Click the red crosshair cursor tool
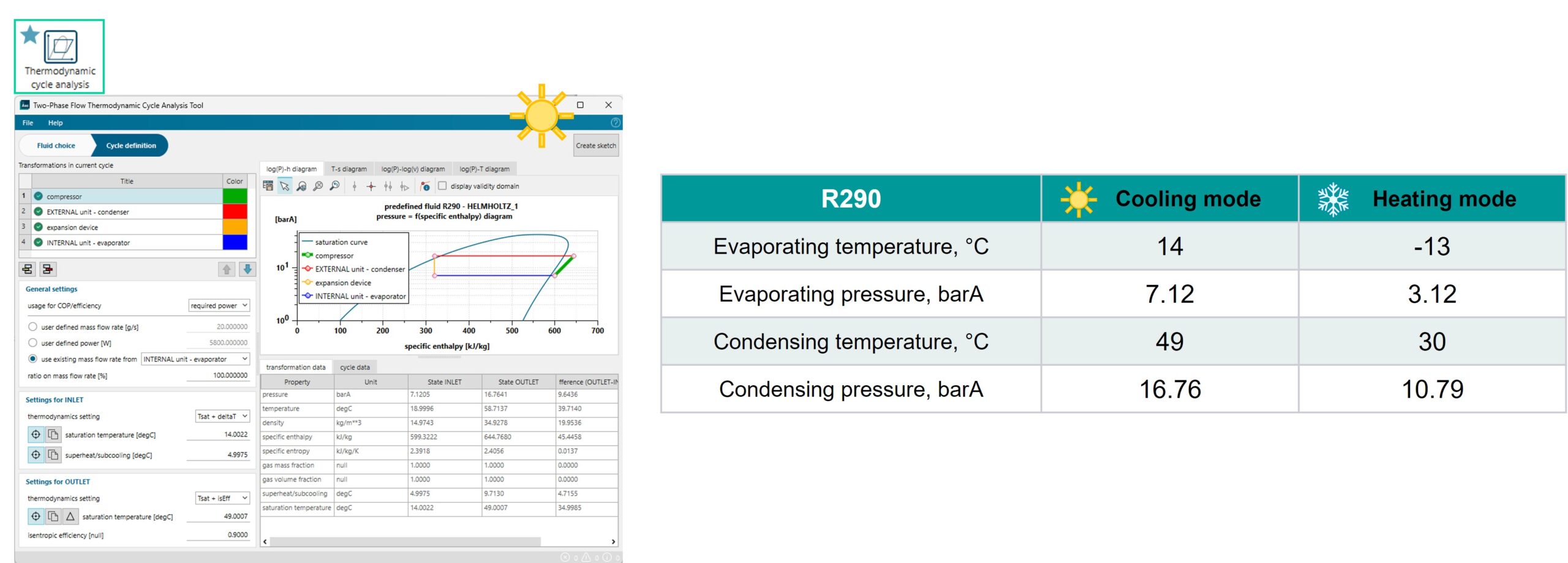The height and width of the screenshot is (563, 1568). click(x=371, y=186)
